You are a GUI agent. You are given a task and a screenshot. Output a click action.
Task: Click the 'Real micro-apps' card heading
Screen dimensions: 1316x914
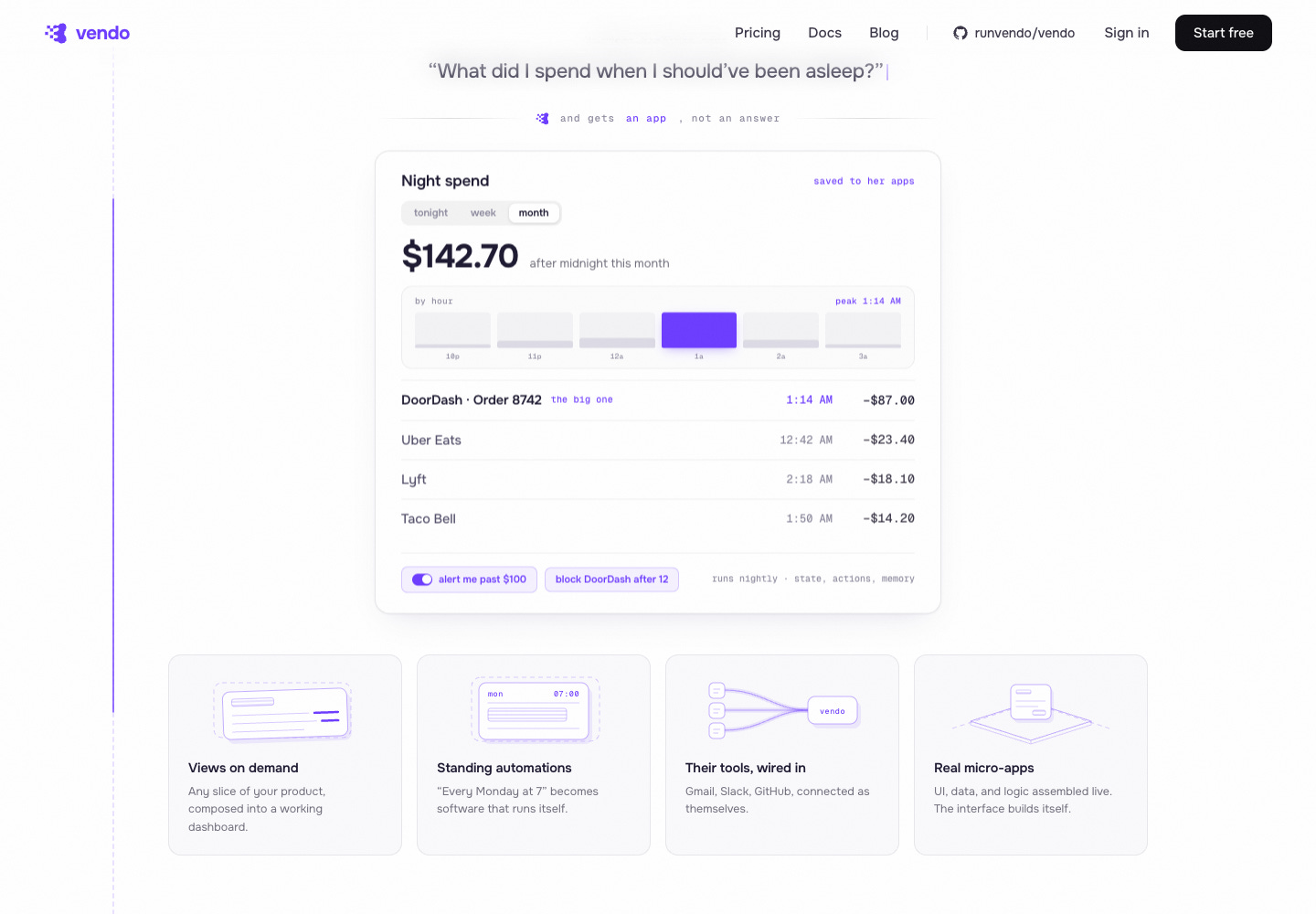(984, 768)
